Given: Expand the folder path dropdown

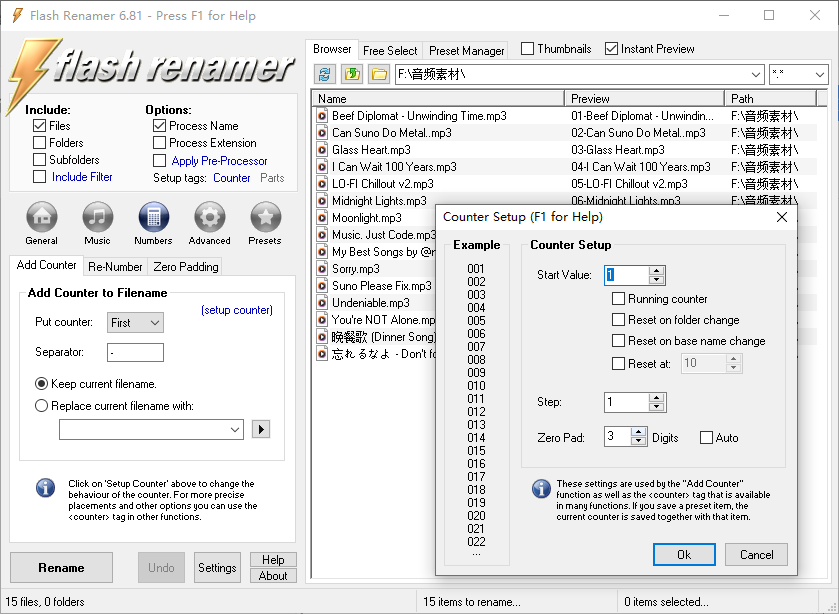Looking at the screenshot, I should pyautogui.click(x=756, y=74).
